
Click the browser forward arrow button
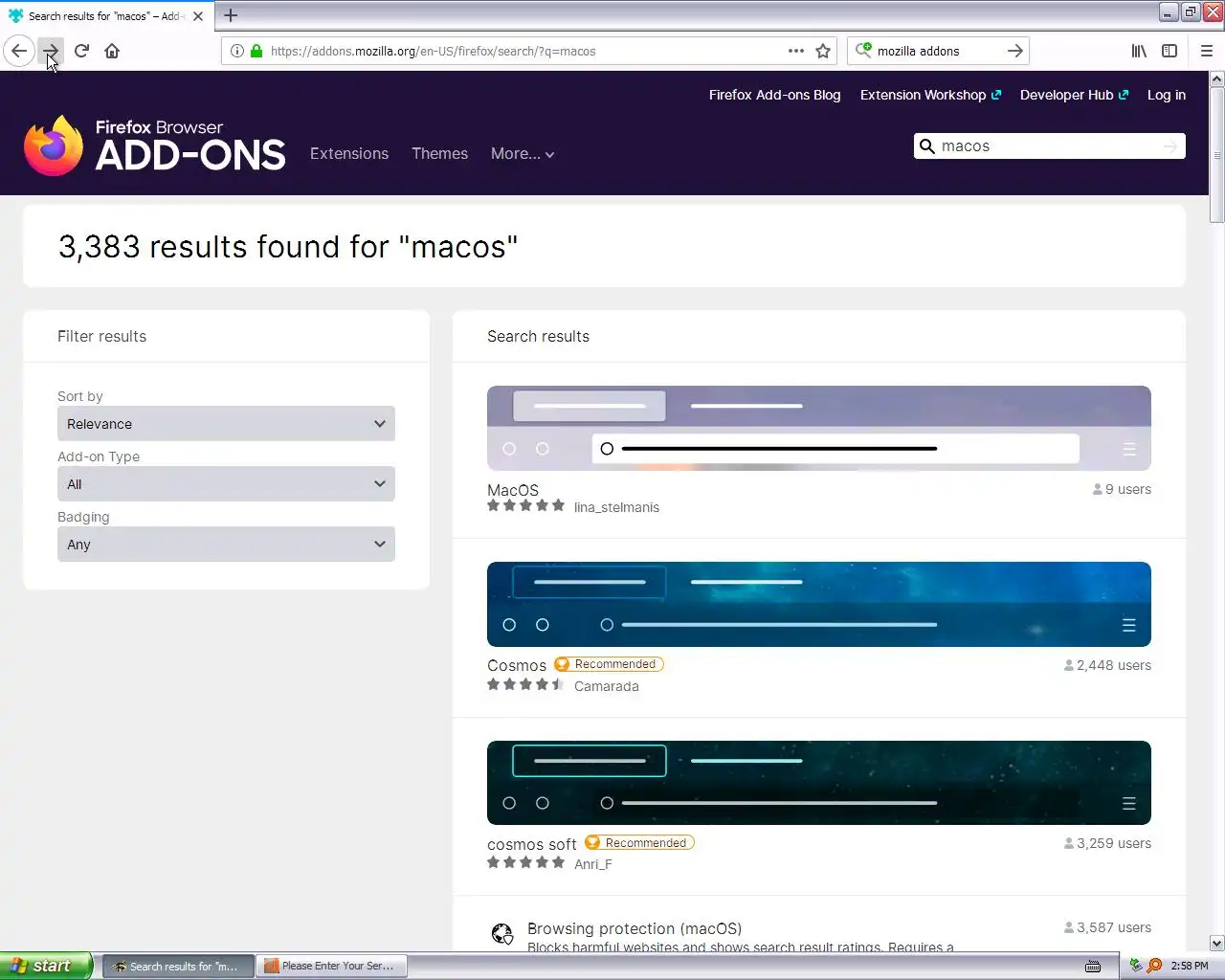[51, 51]
